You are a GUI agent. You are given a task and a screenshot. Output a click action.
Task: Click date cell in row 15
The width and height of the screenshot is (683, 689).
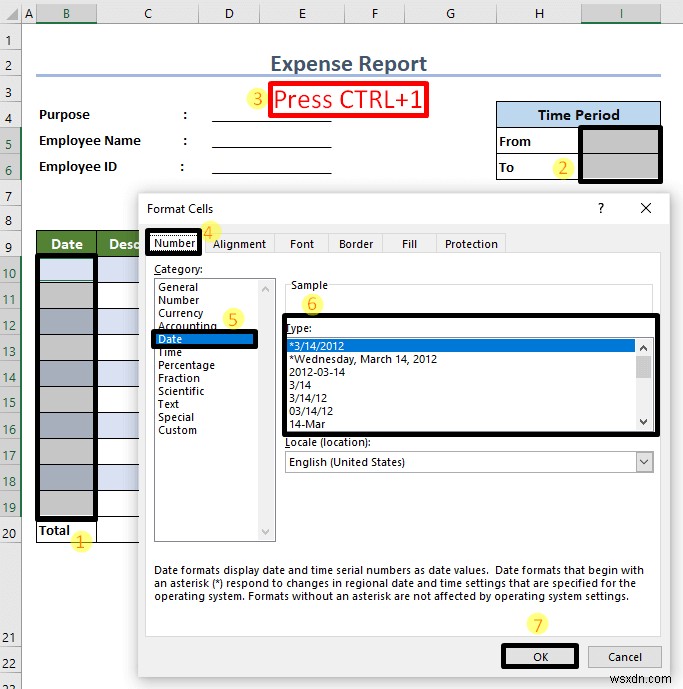click(66, 399)
